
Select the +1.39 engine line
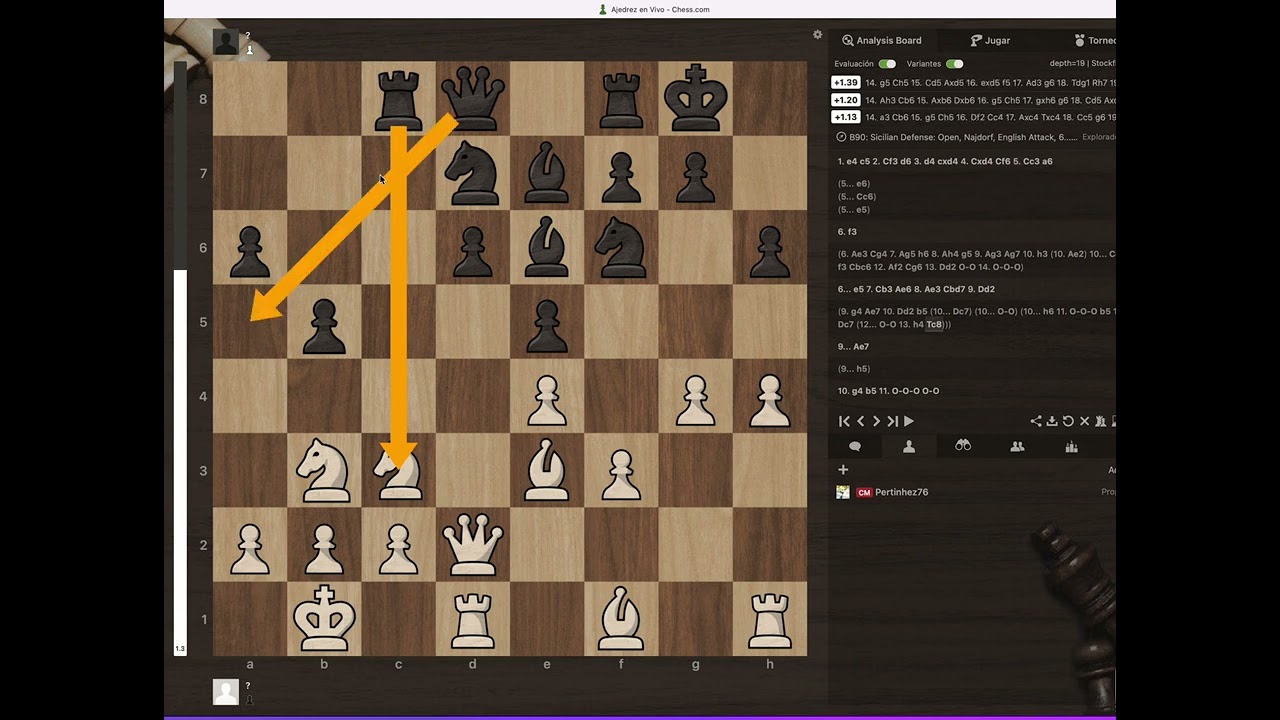(975, 83)
